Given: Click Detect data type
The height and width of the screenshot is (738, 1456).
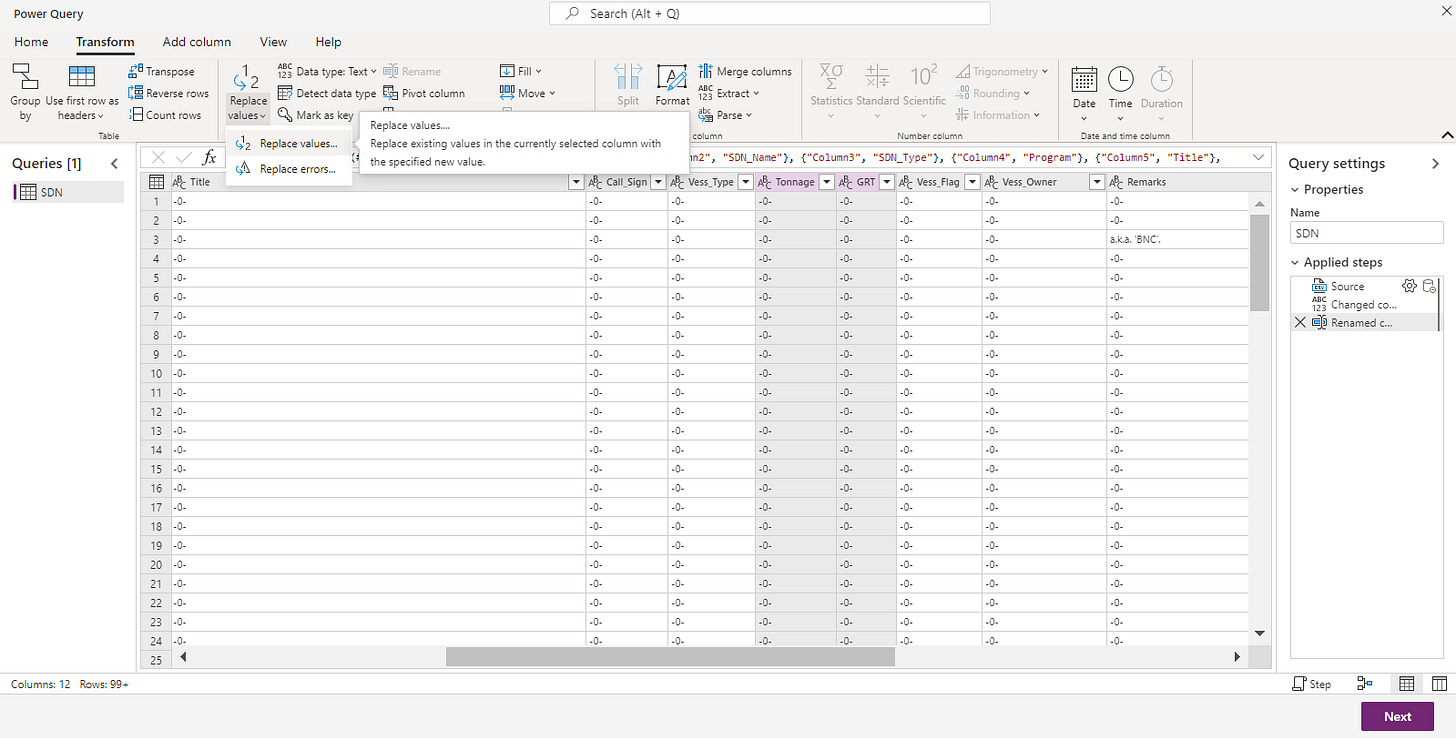Looking at the screenshot, I should 327,93.
